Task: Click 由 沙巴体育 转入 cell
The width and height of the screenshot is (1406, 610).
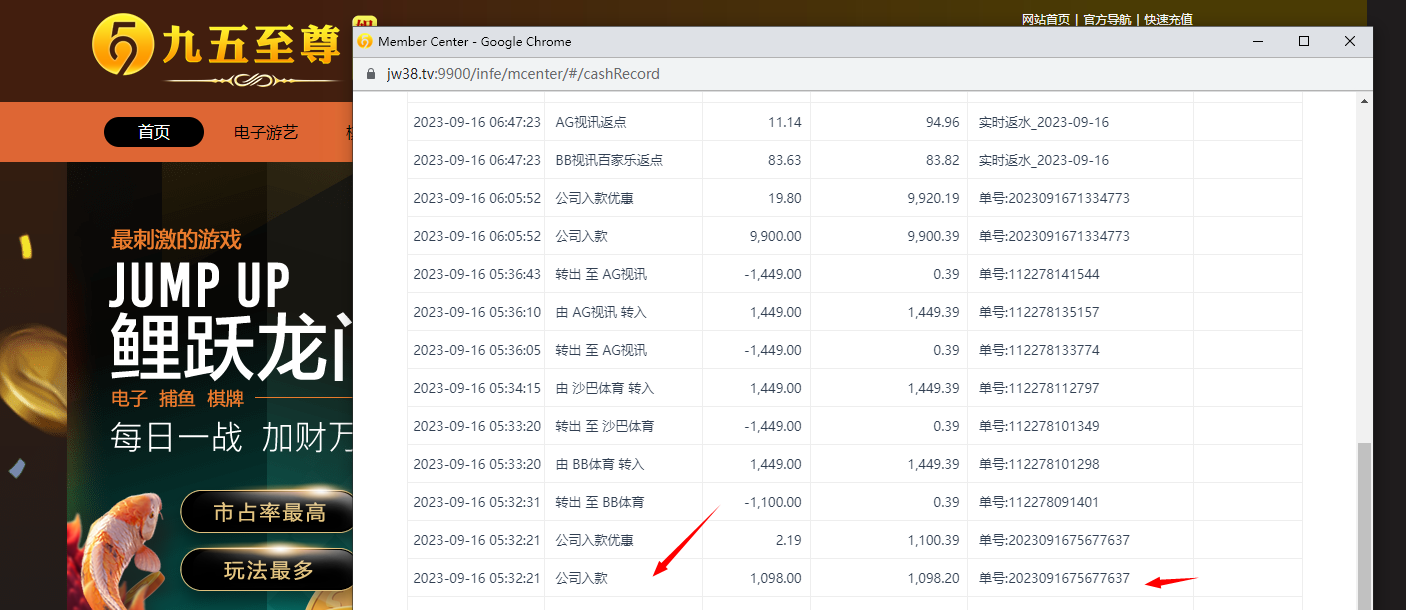Action: [x=623, y=388]
